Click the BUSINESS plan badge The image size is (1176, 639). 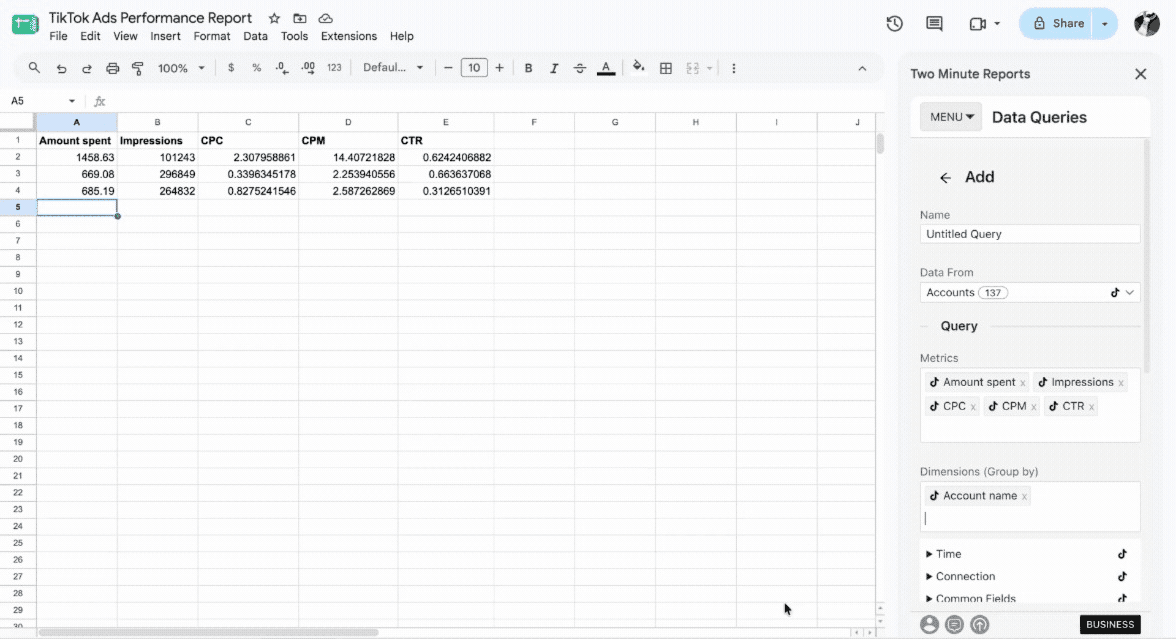pyautogui.click(x=1110, y=624)
